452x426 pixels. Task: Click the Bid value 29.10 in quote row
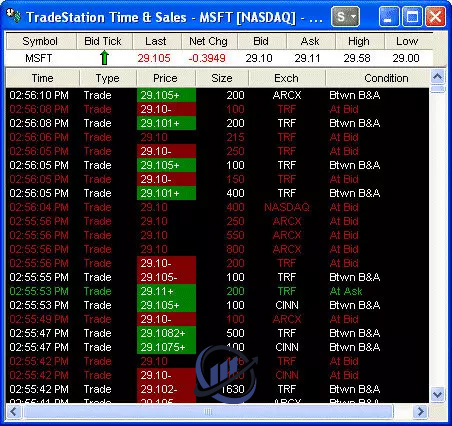tap(259, 58)
